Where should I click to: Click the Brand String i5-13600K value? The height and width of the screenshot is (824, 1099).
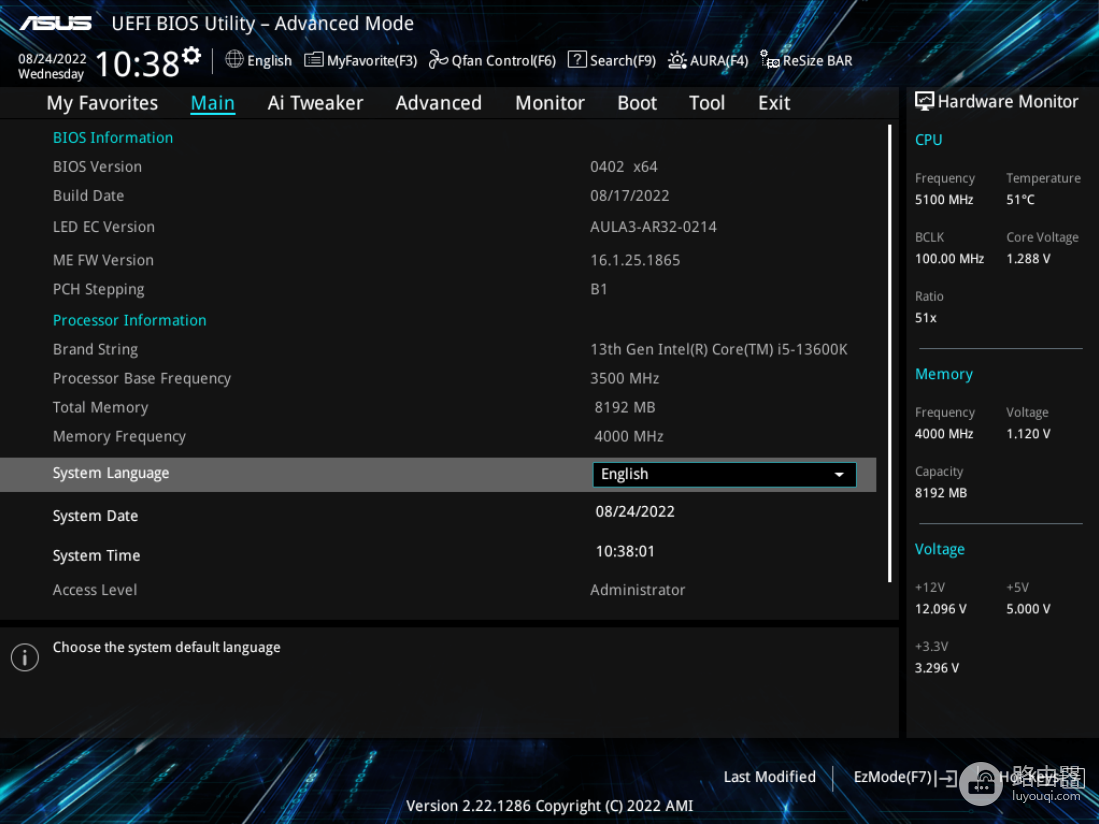click(718, 349)
